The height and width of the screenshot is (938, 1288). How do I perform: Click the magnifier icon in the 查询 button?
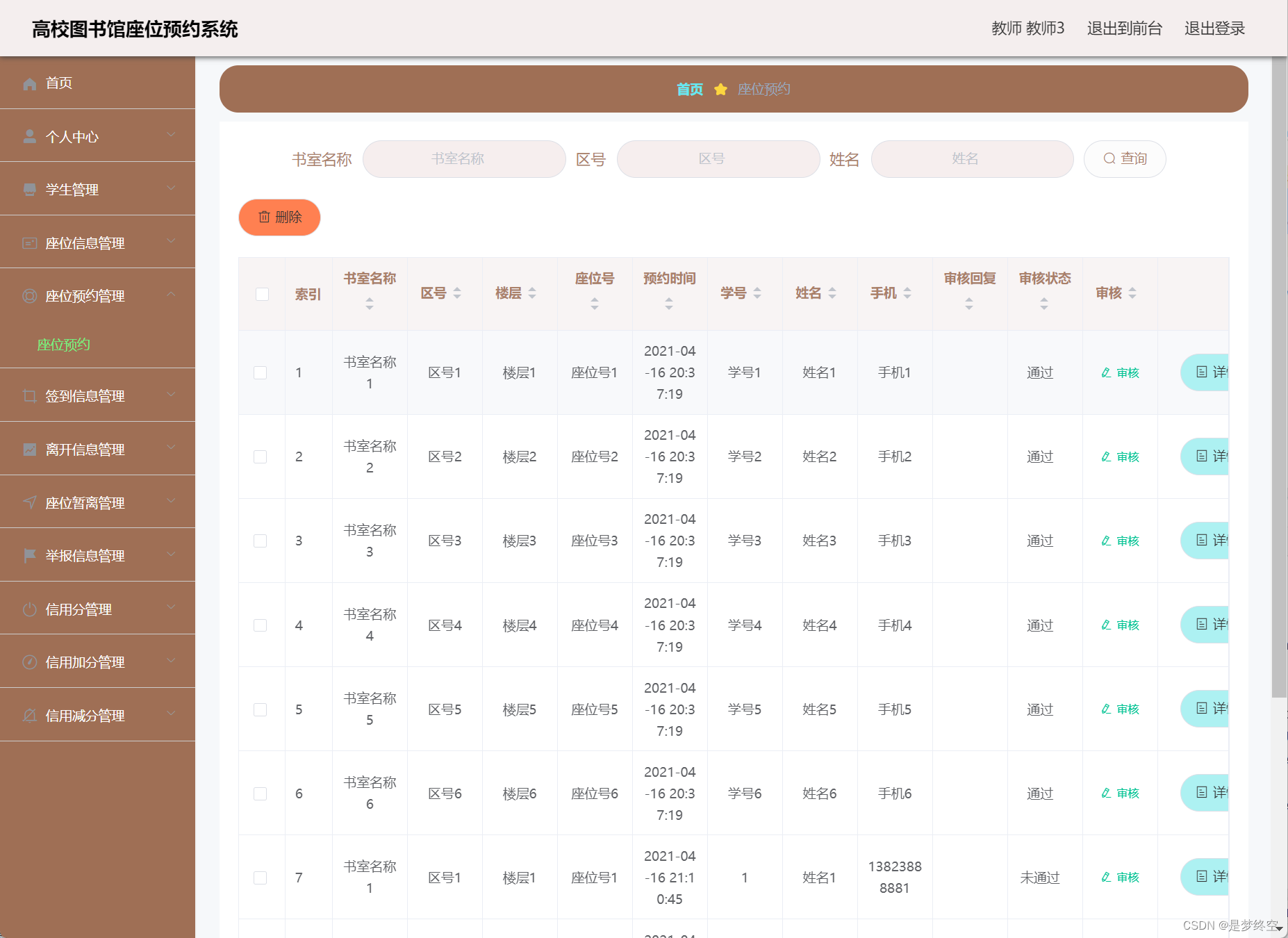1109,158
